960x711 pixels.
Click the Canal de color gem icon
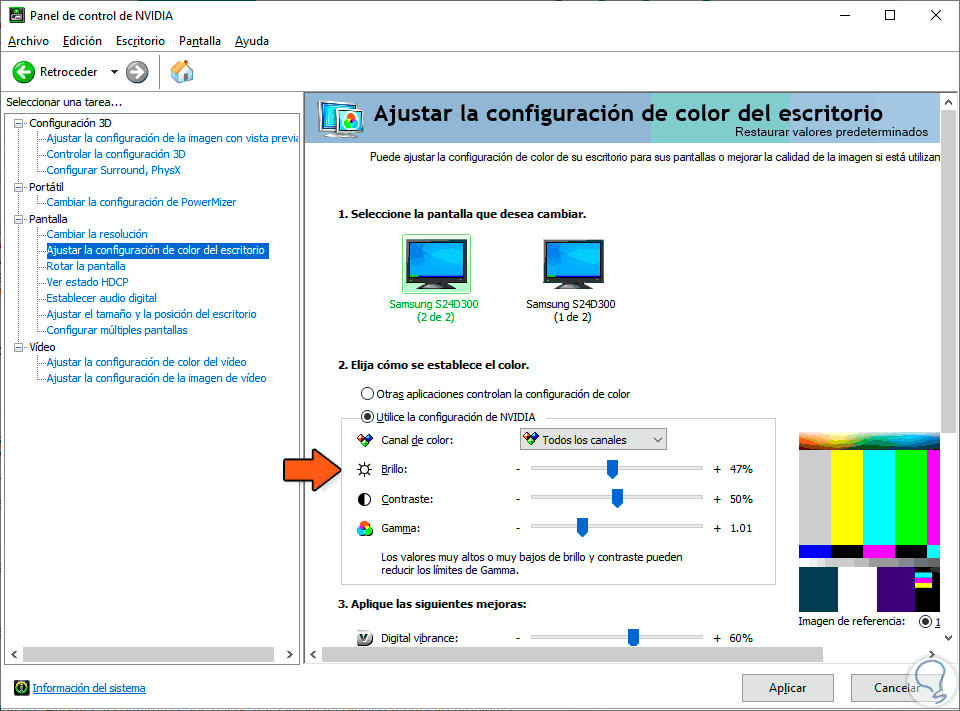point(365,440)
